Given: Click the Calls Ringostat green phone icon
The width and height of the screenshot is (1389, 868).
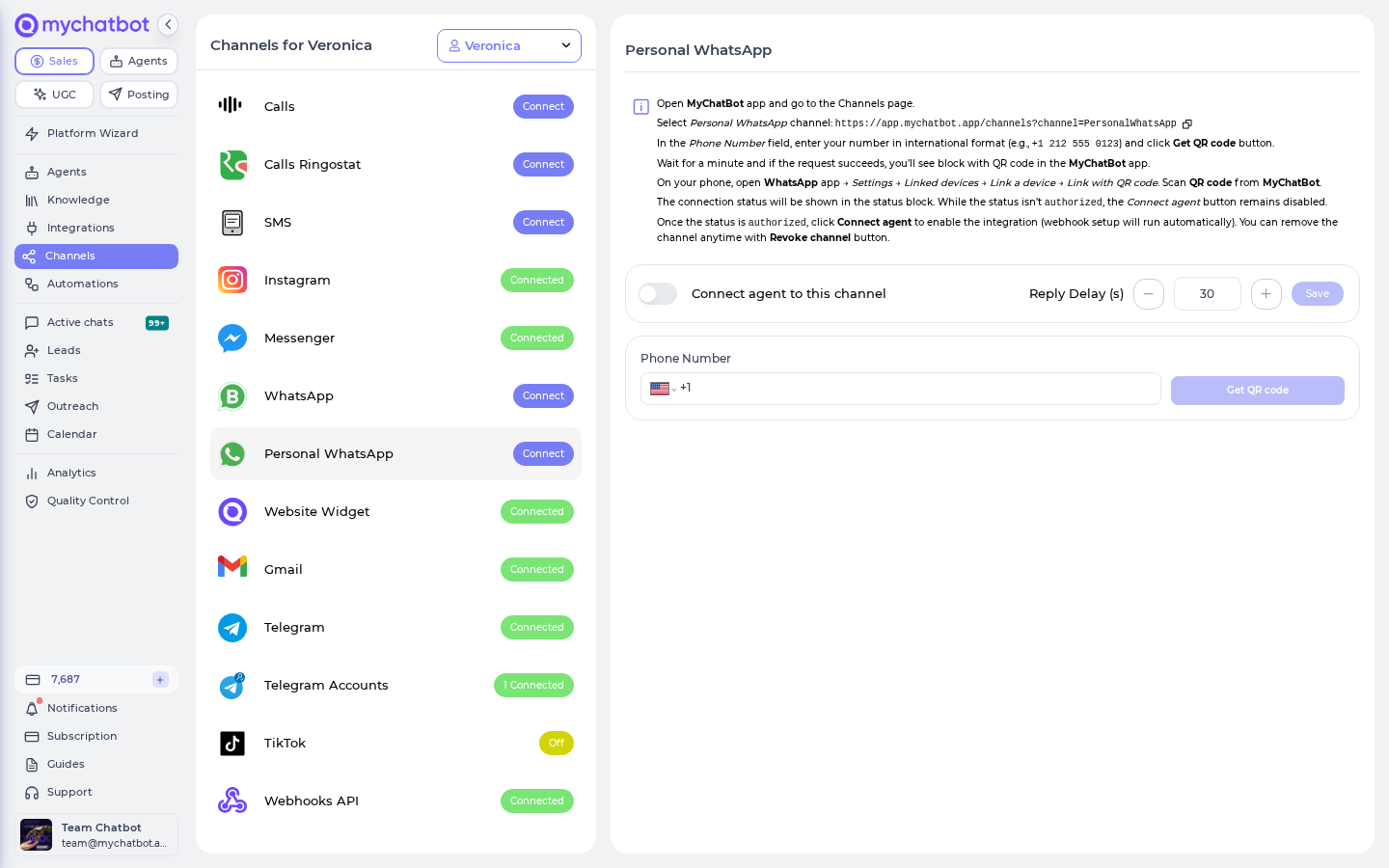Looking at the screenshot, I should (232, 165).
